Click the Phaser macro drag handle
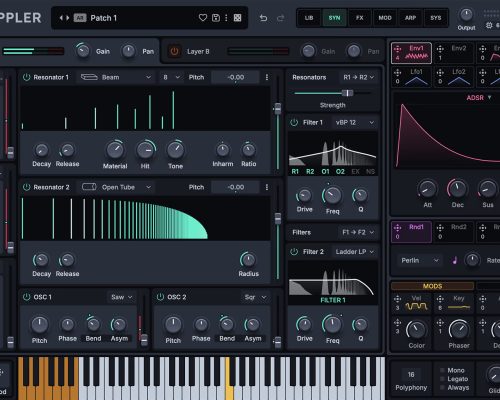The width and height of the screenshot is (500, 400). click(440, 322)
